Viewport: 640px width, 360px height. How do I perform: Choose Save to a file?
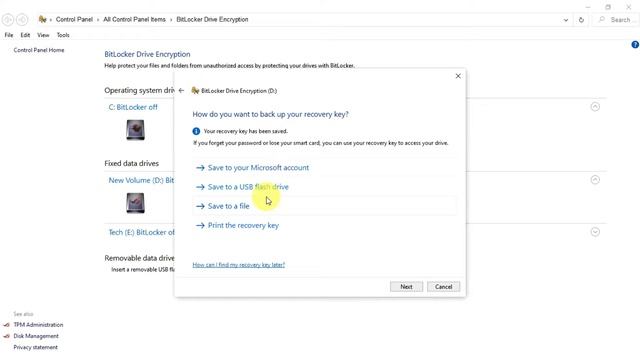click(x=229, y=206)
